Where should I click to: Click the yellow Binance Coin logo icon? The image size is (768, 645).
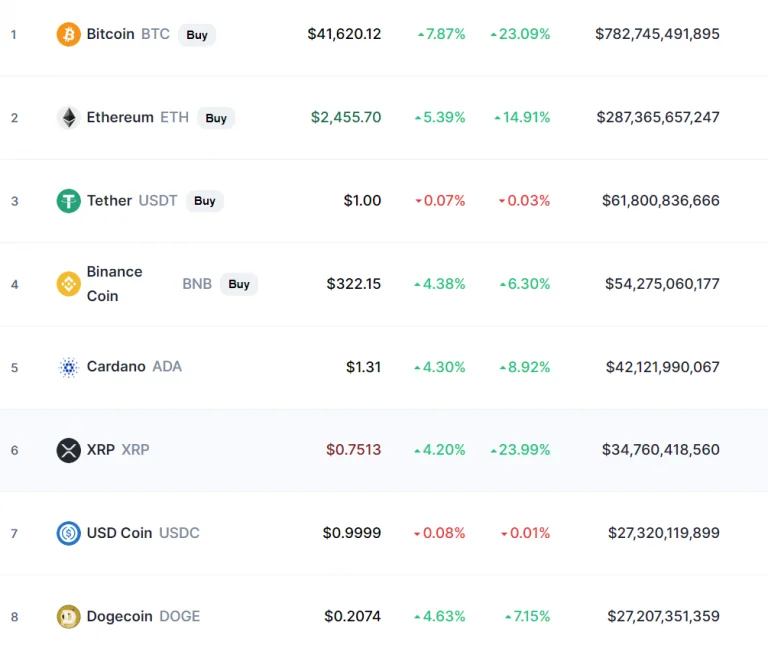(x=69, y=284)
